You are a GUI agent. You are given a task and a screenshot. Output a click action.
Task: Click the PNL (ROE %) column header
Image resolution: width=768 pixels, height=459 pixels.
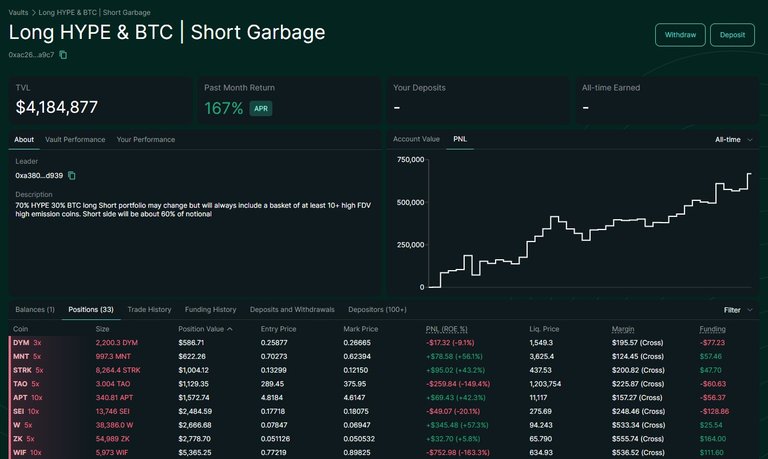pyautogui.click(x=446, y=329)
